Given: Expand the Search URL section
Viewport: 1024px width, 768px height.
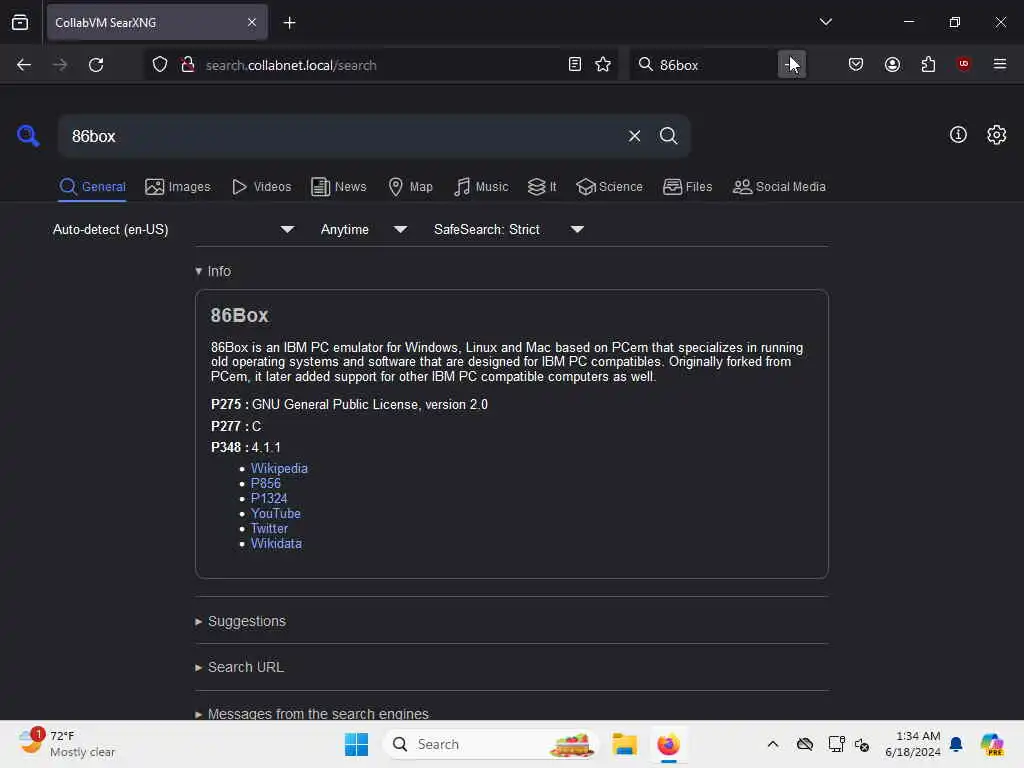Looking at the screenshot, I should pyautogui.click(x=239, y=667).
